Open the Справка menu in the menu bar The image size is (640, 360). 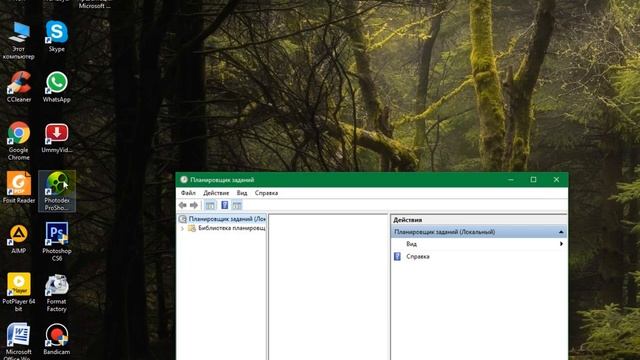(x=266, y=193)
